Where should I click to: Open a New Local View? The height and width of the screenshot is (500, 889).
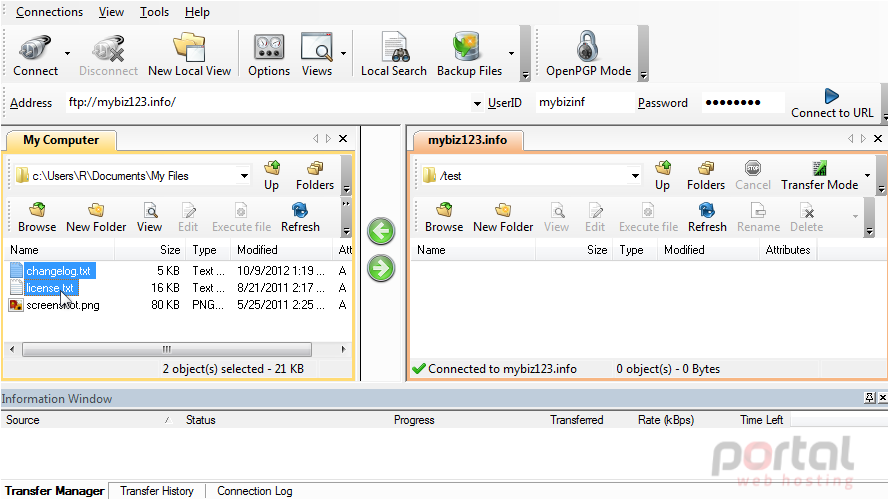(189, 55)
